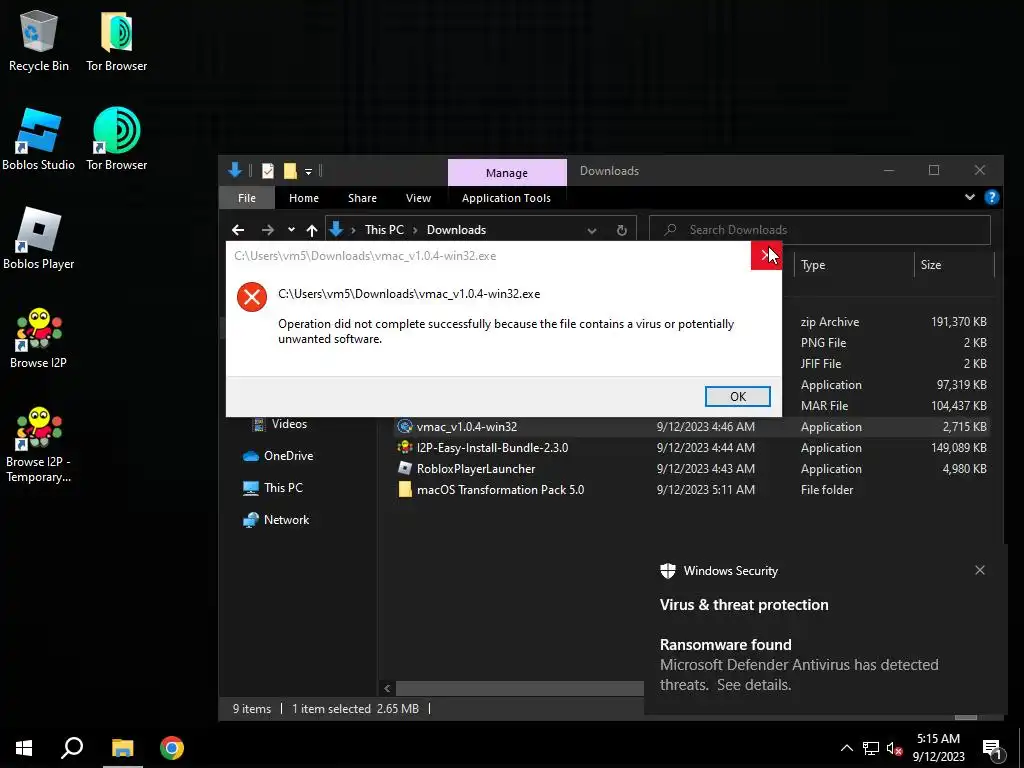
Task: Open the Ransomware found notification
Action: [799, 664]
